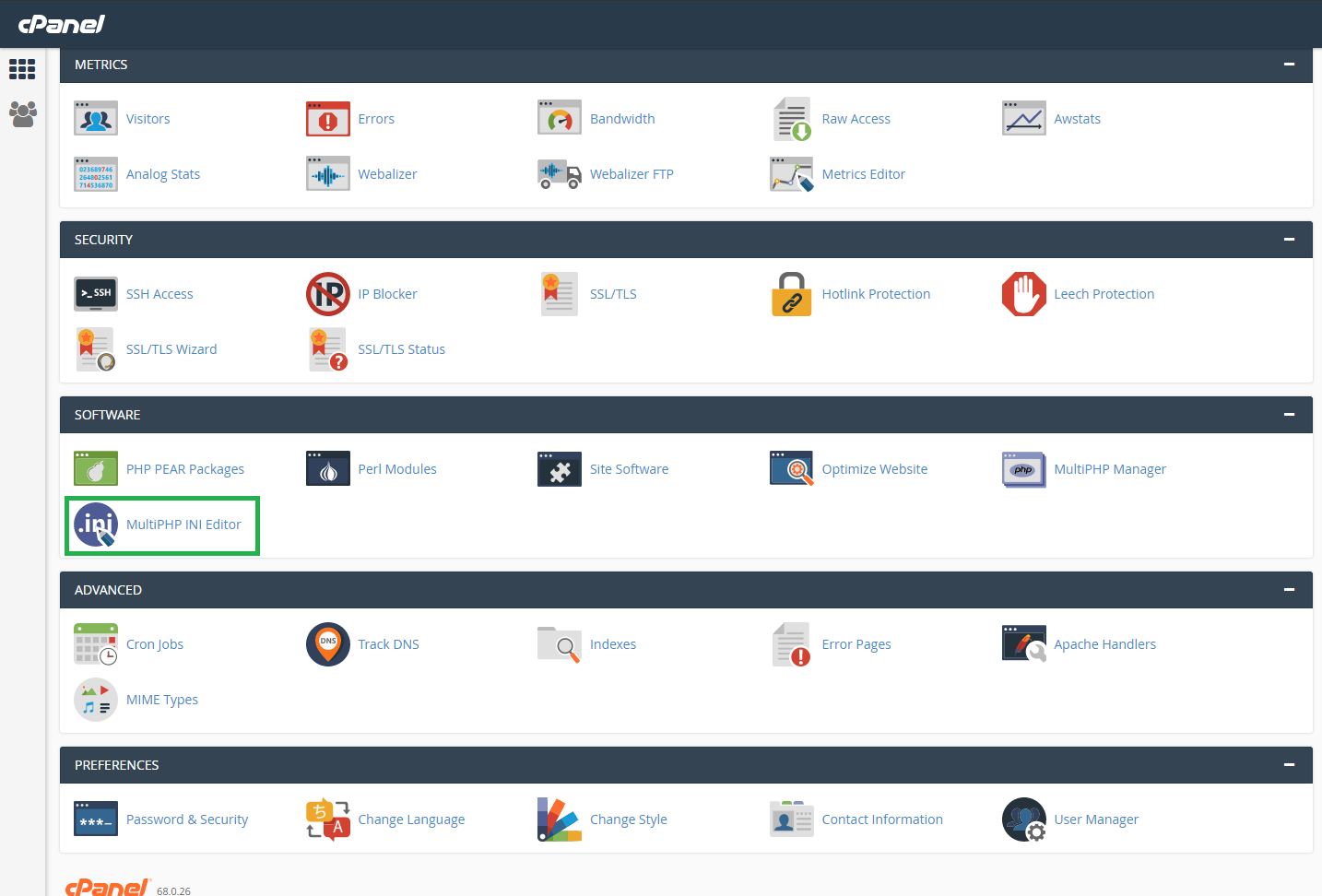1322x896 pixels.
Task: Collapse the Metrics section
Action: 1289,65
